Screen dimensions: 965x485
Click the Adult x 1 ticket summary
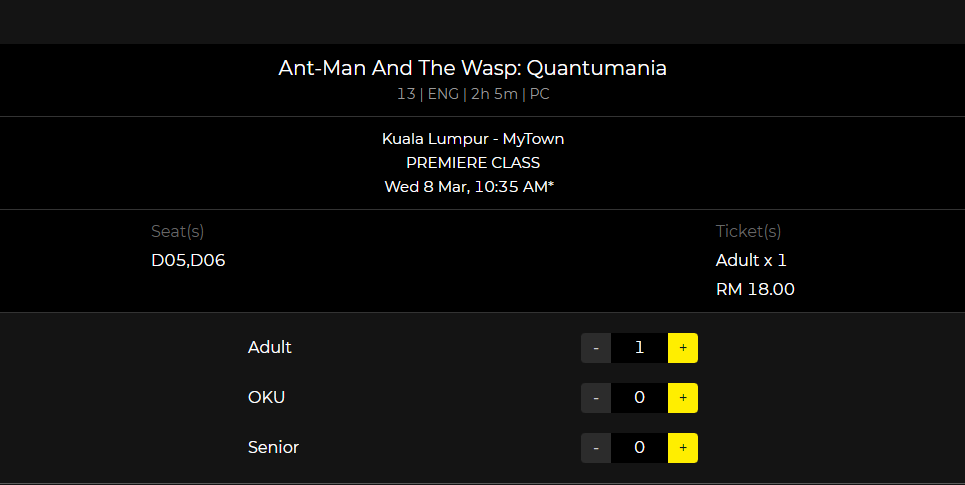[751, 260]
